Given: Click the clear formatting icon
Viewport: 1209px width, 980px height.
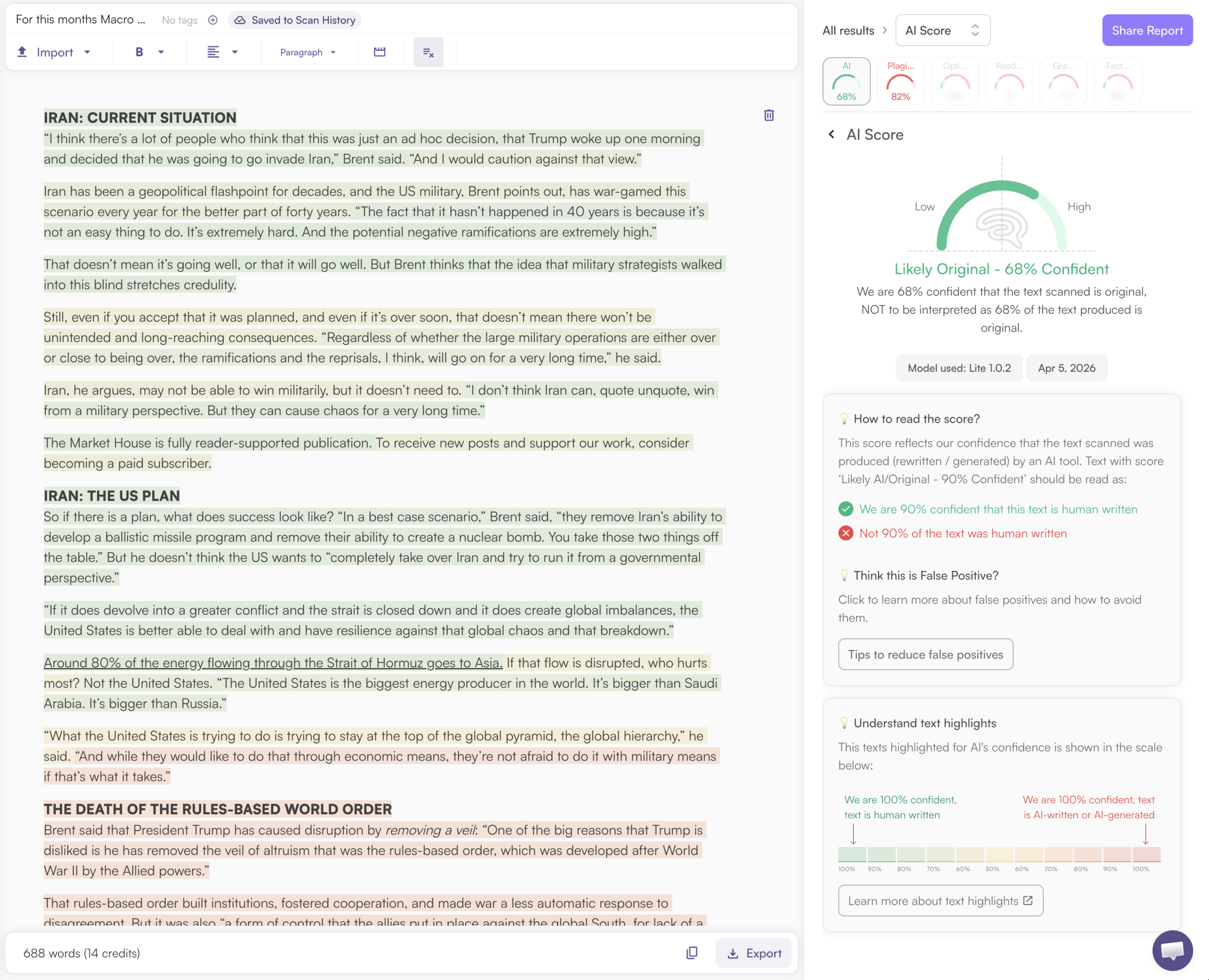Looking at the screenshot, I should point(428,52).
